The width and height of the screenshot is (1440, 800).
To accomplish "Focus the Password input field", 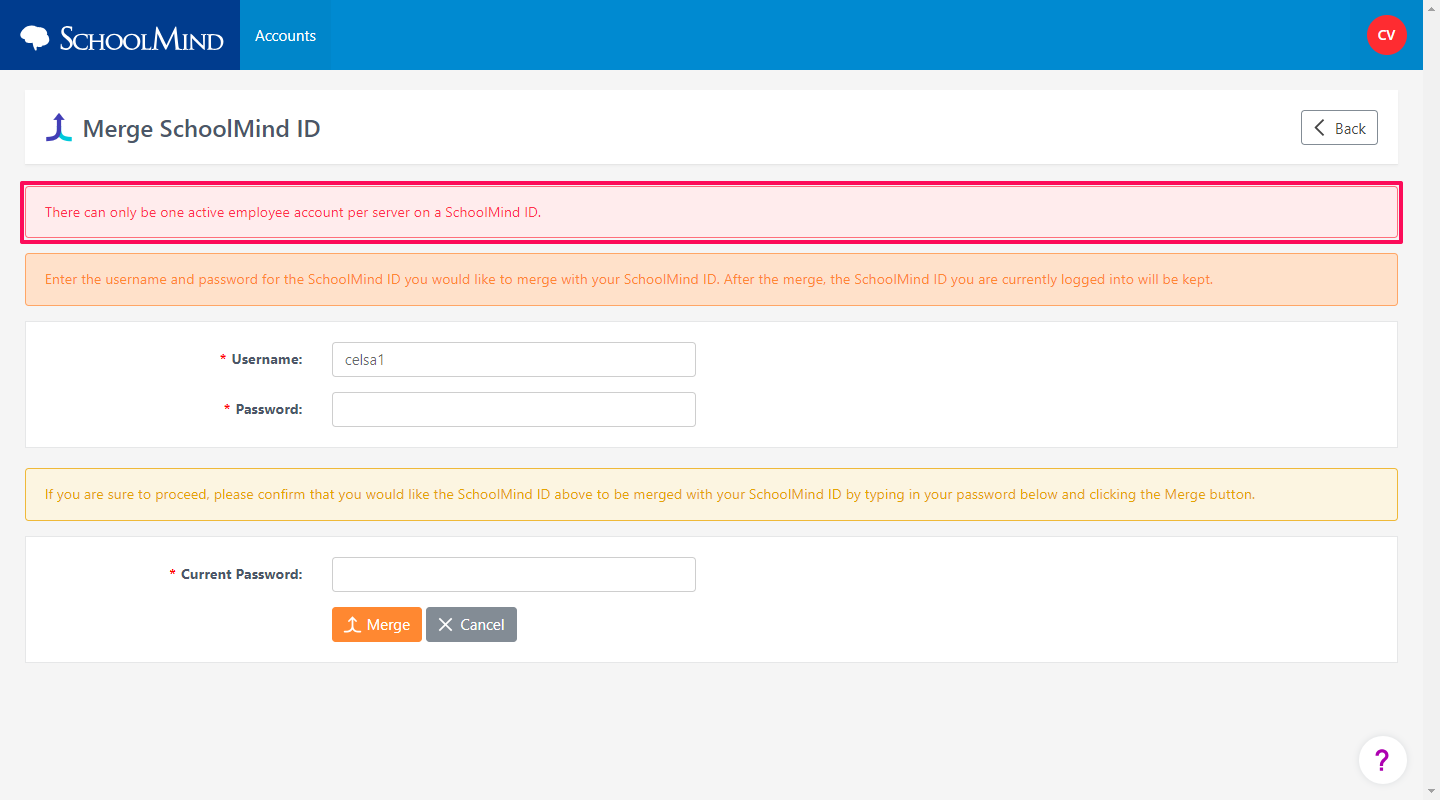I will coord(513,409).
